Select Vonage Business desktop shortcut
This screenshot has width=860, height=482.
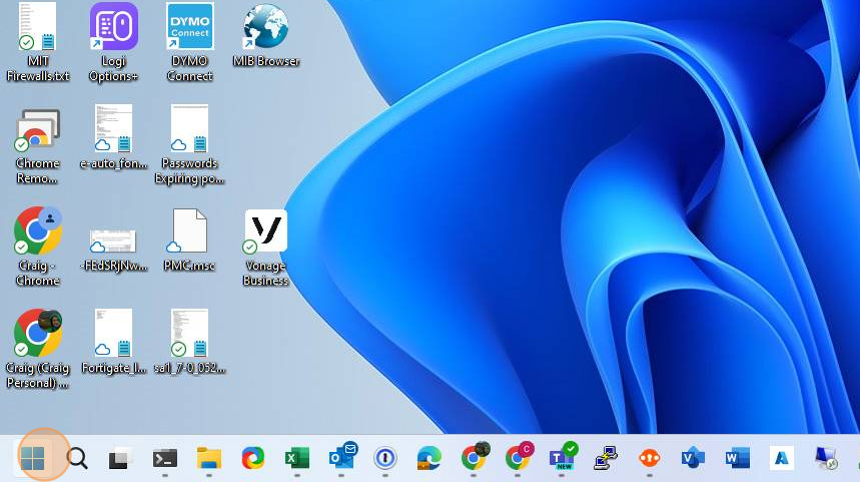tap(265, 248)
